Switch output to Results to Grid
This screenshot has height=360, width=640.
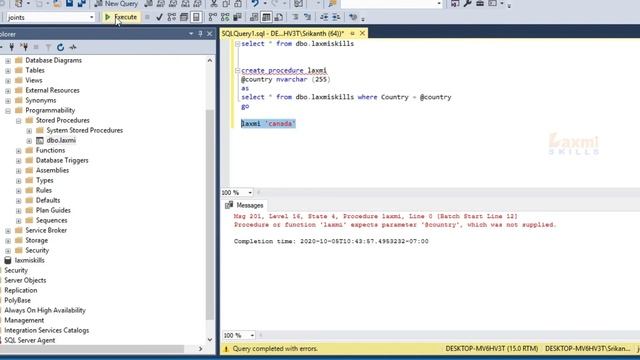[266, 17]
